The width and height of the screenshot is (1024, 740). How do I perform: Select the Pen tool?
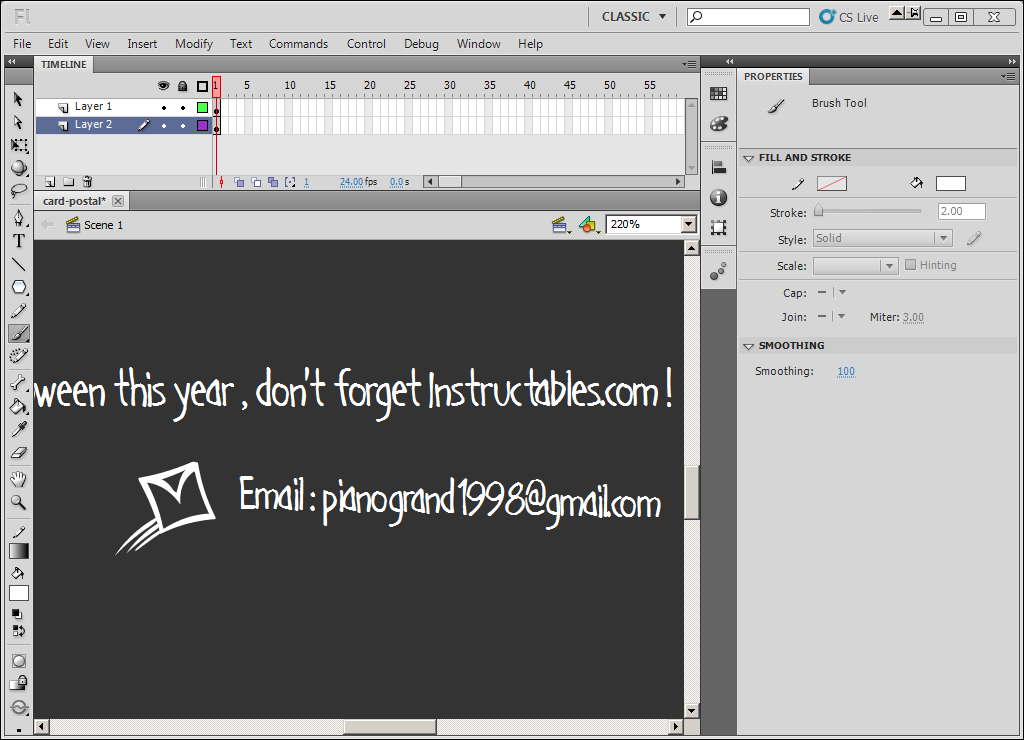(19, 217)
